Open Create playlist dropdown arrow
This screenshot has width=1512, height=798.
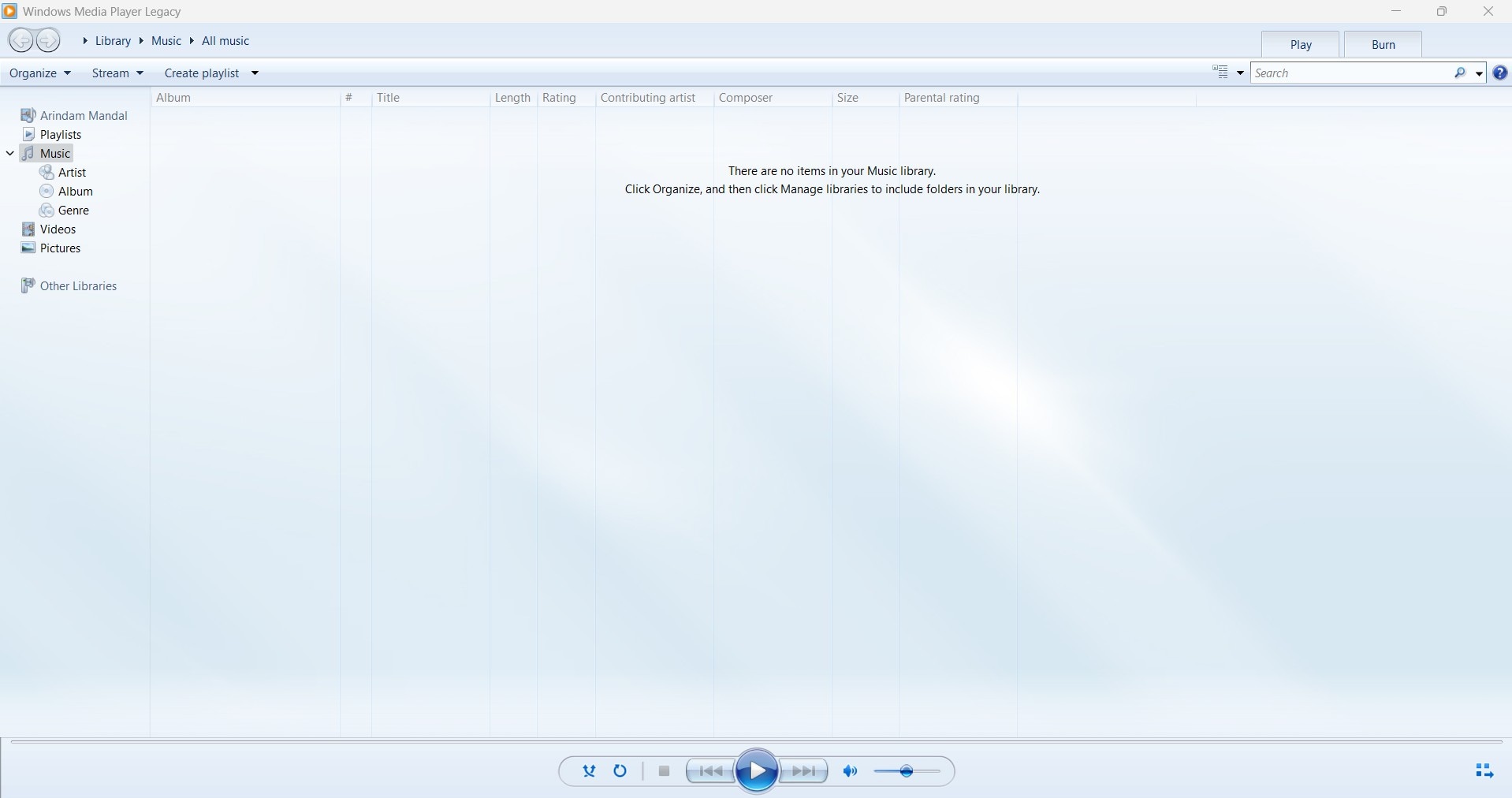(255, 73)
